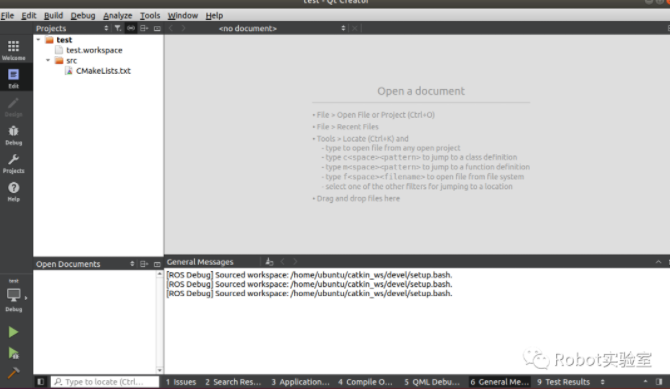Viewport: 670px width, 389px height.
Task: Show the 1 Issues pane
Action: coord(181,381)
